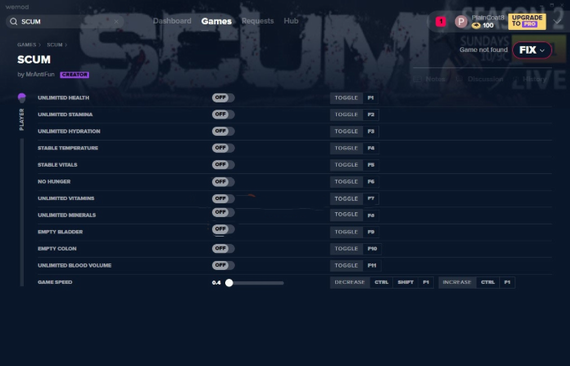Edit SHIFT key in decrease hotkey
This screenshot has width=570, height=366.
tap(405, 282)
